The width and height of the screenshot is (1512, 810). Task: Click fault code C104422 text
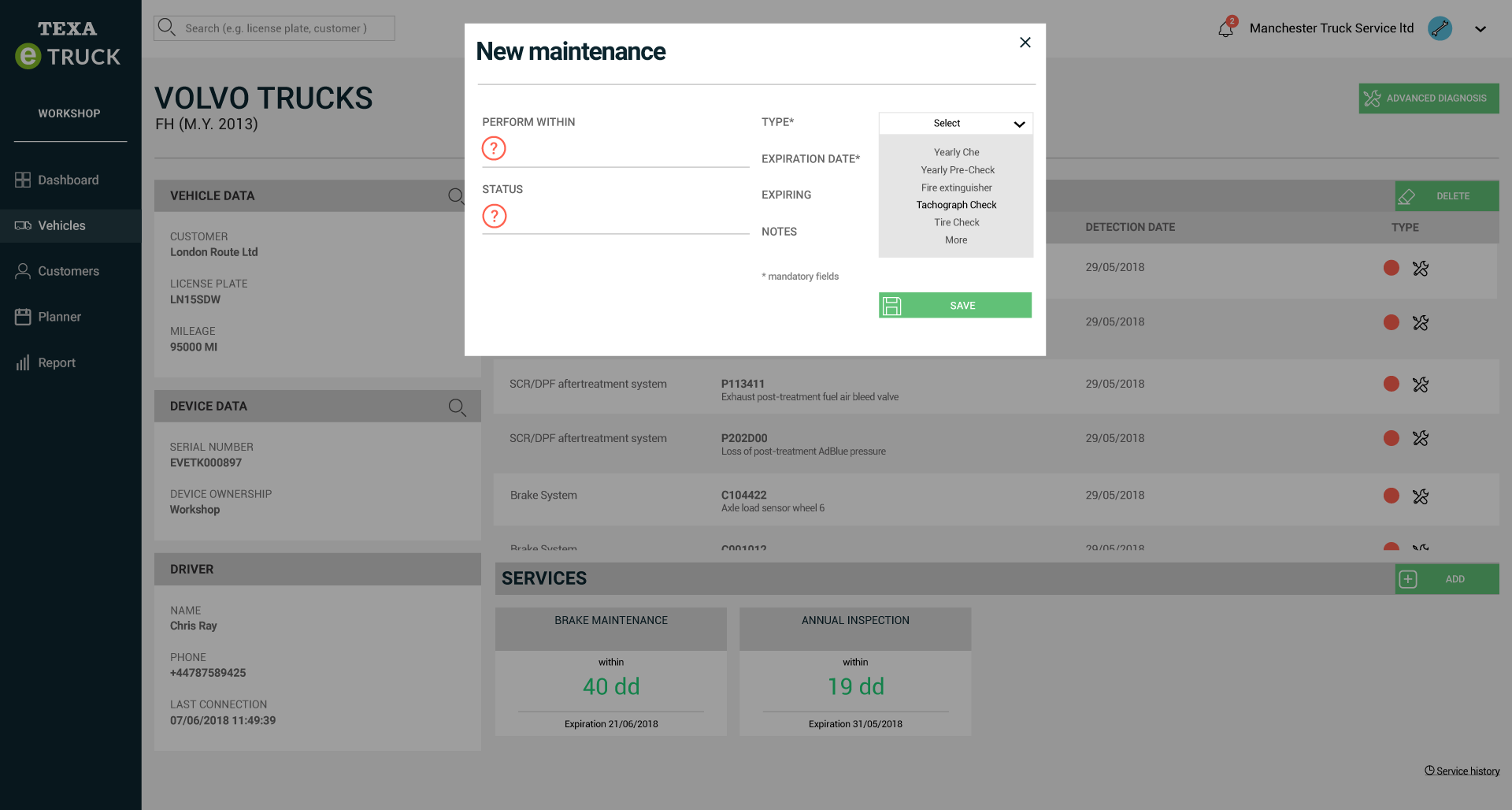point(743,495)
